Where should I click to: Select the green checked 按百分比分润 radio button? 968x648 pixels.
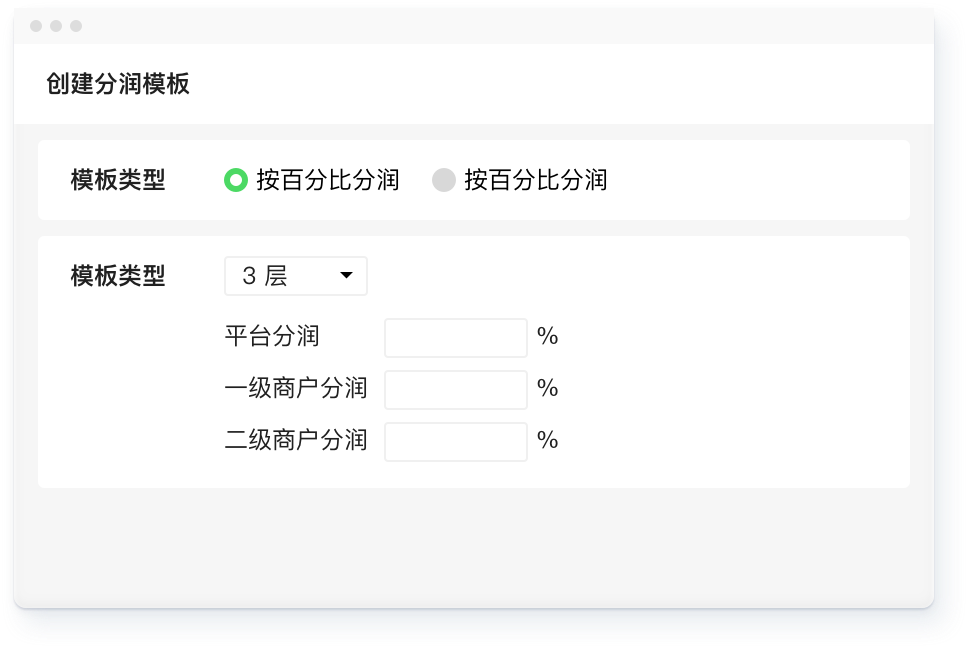tap(236, 180)
